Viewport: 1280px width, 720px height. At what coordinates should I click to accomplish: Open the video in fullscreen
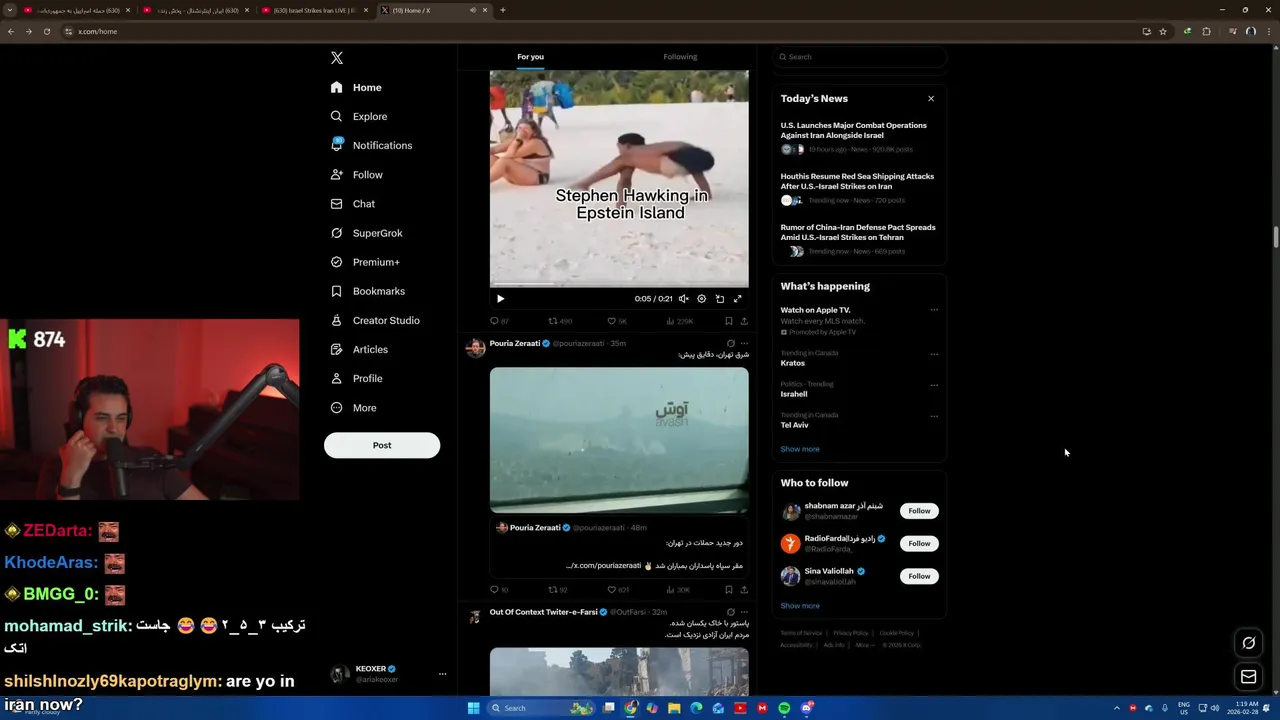click(738, 299)
